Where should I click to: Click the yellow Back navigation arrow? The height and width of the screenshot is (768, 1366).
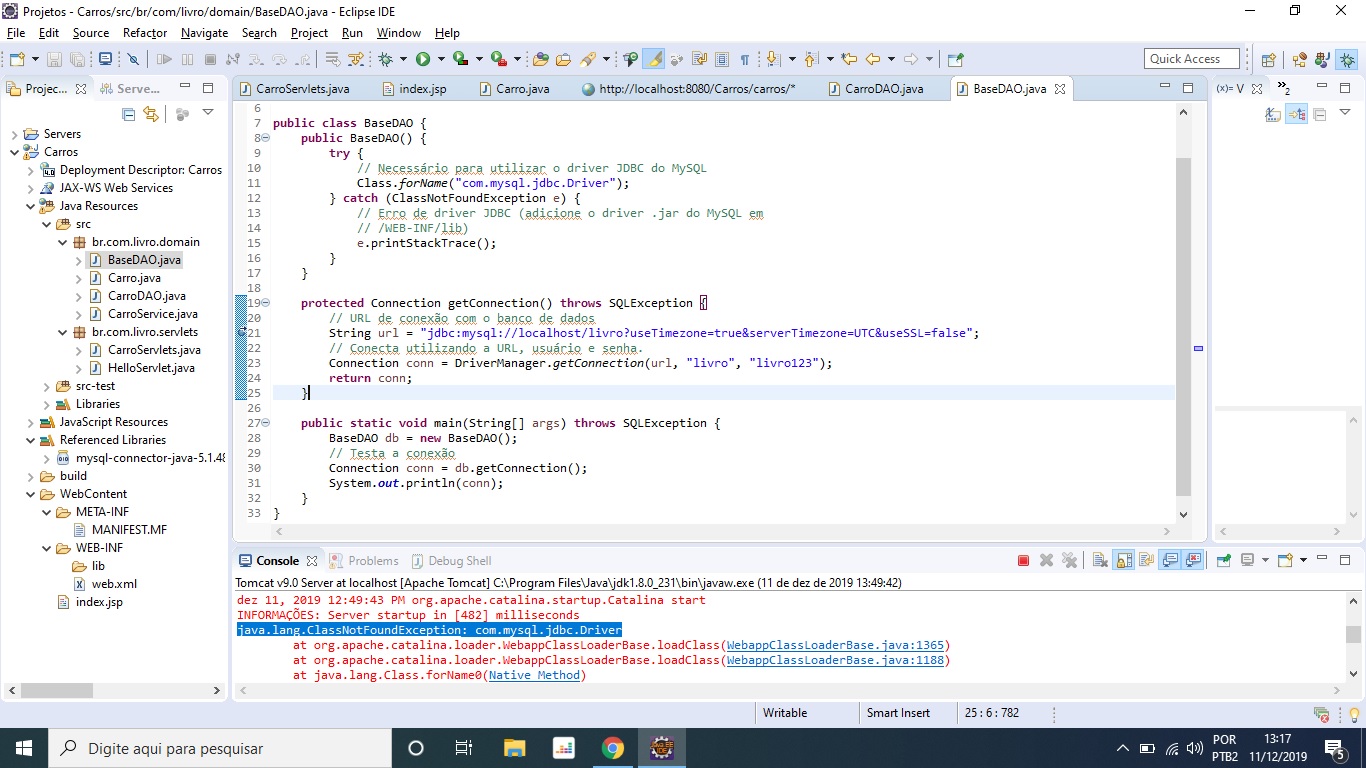(873, 59)
